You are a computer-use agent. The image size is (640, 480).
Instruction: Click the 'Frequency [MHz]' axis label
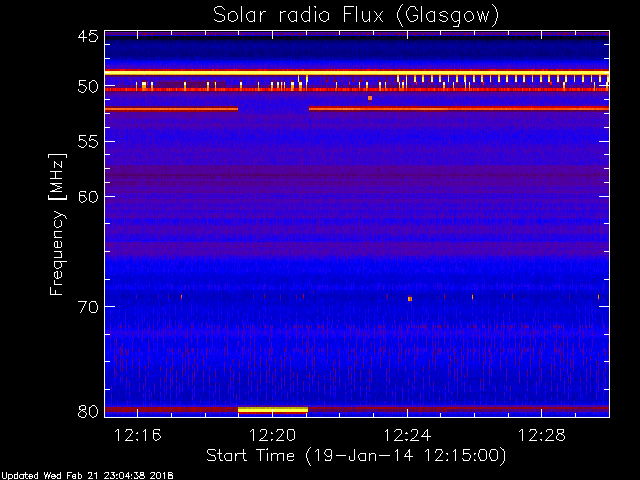[x=57, y=224]
